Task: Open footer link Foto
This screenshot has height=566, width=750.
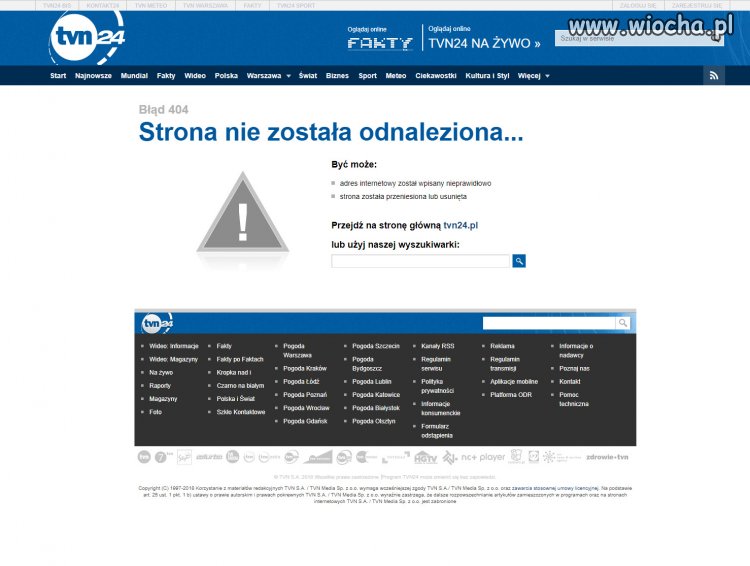Action: point(155,412)
